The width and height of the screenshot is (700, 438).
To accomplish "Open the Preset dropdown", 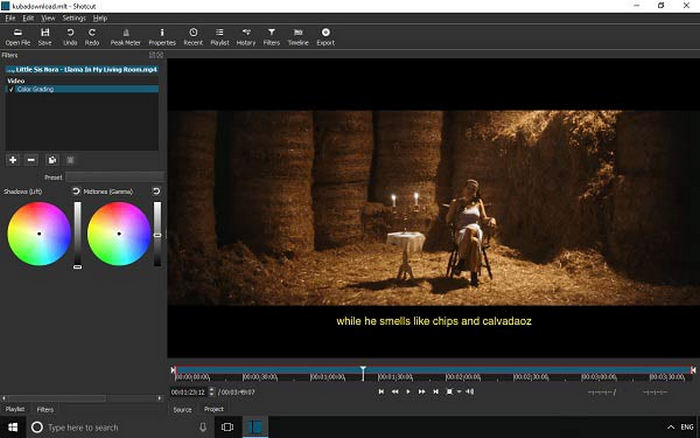I will click(x=114, y=177).
